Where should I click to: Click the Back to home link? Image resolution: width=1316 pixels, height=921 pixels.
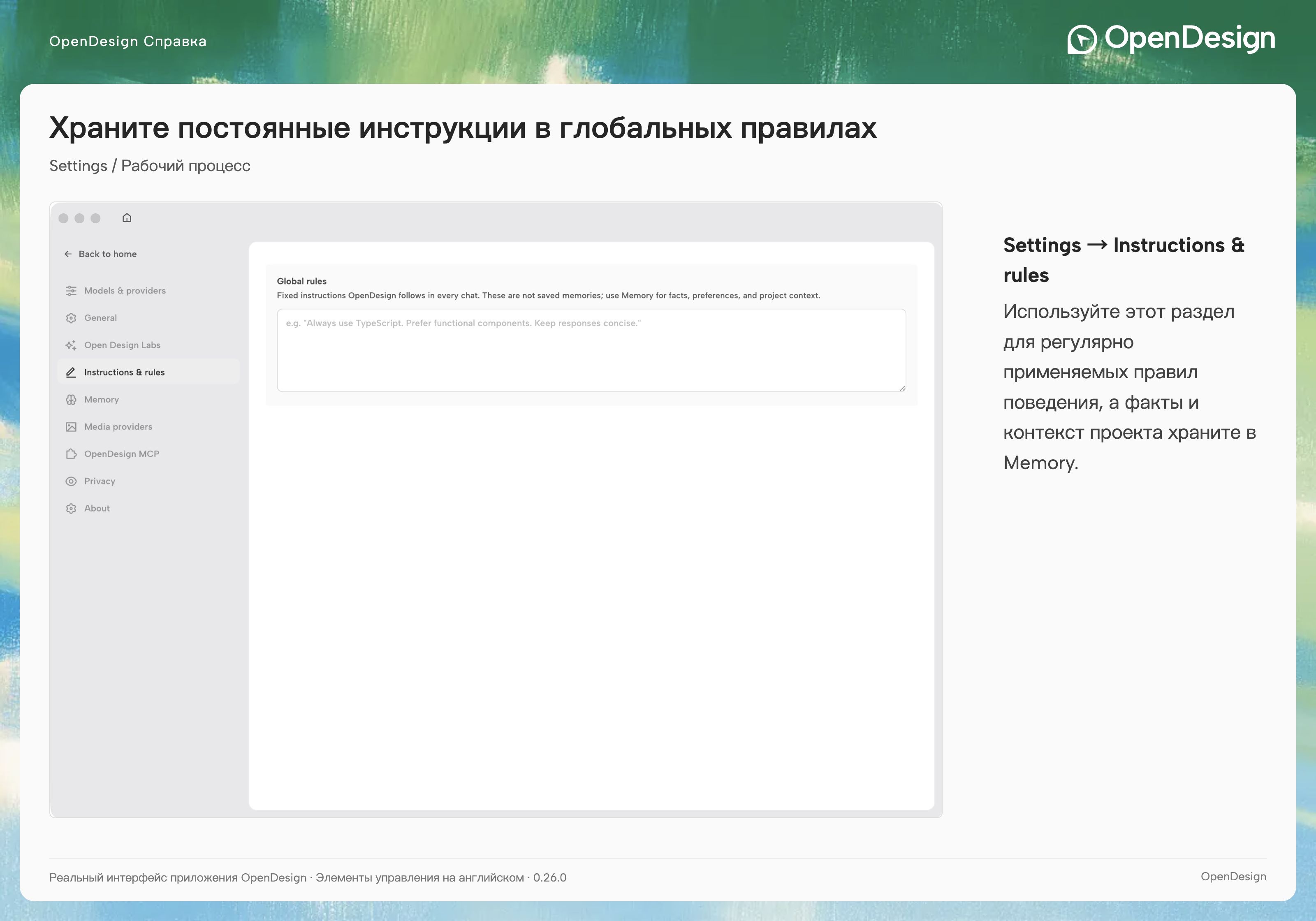click(x=100, y=254)
